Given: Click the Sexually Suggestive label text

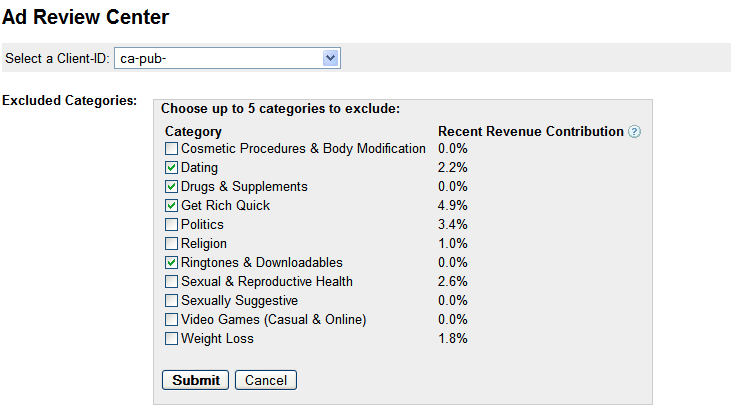Looking at the screenshot, I should click(239, 301).
